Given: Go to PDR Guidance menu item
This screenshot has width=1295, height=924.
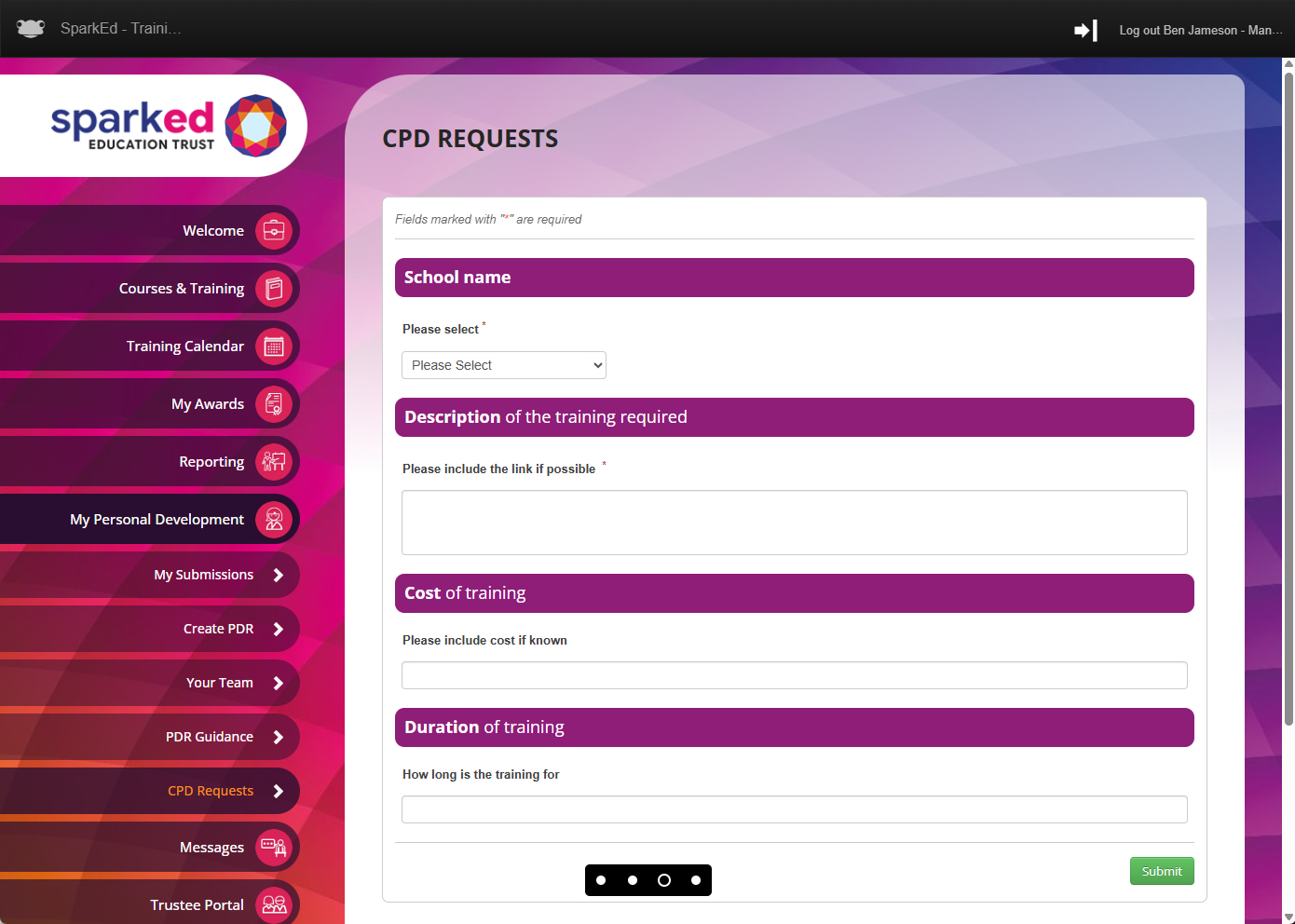Looking at the screenshot, I should (210, 737).
